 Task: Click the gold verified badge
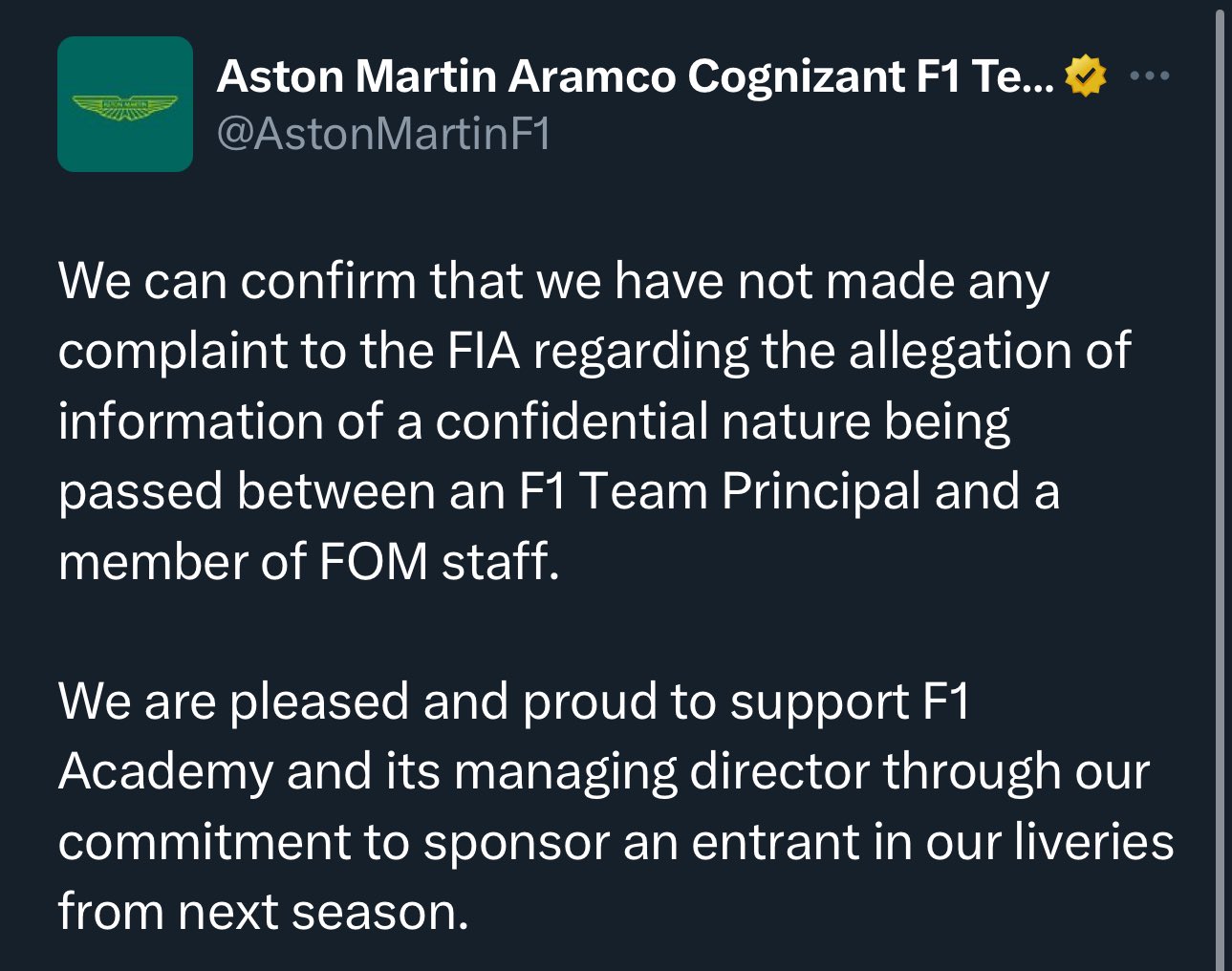[1086, 76]
